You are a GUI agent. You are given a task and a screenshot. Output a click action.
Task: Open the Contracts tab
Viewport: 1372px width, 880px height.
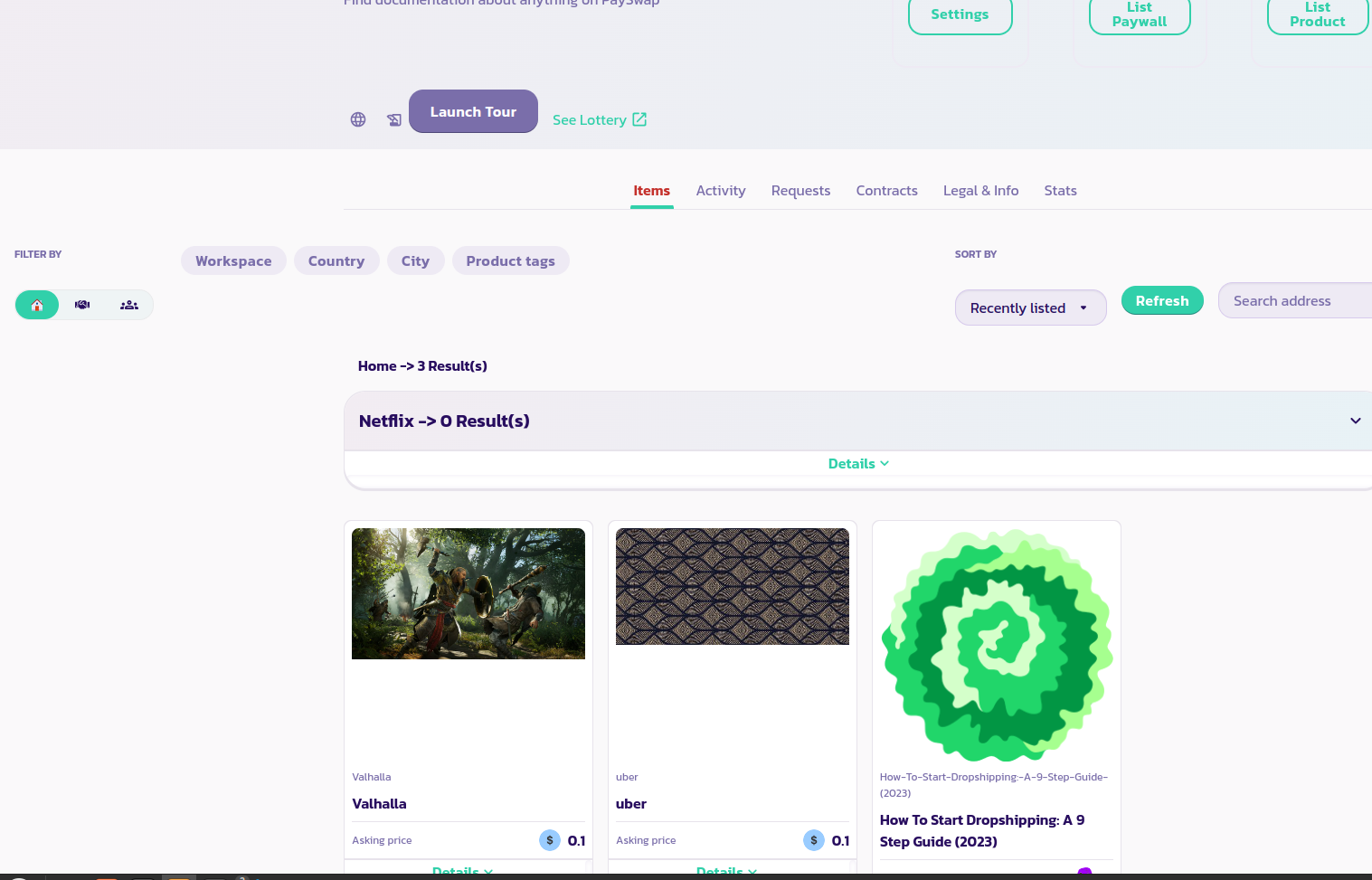tap(886, 191)
